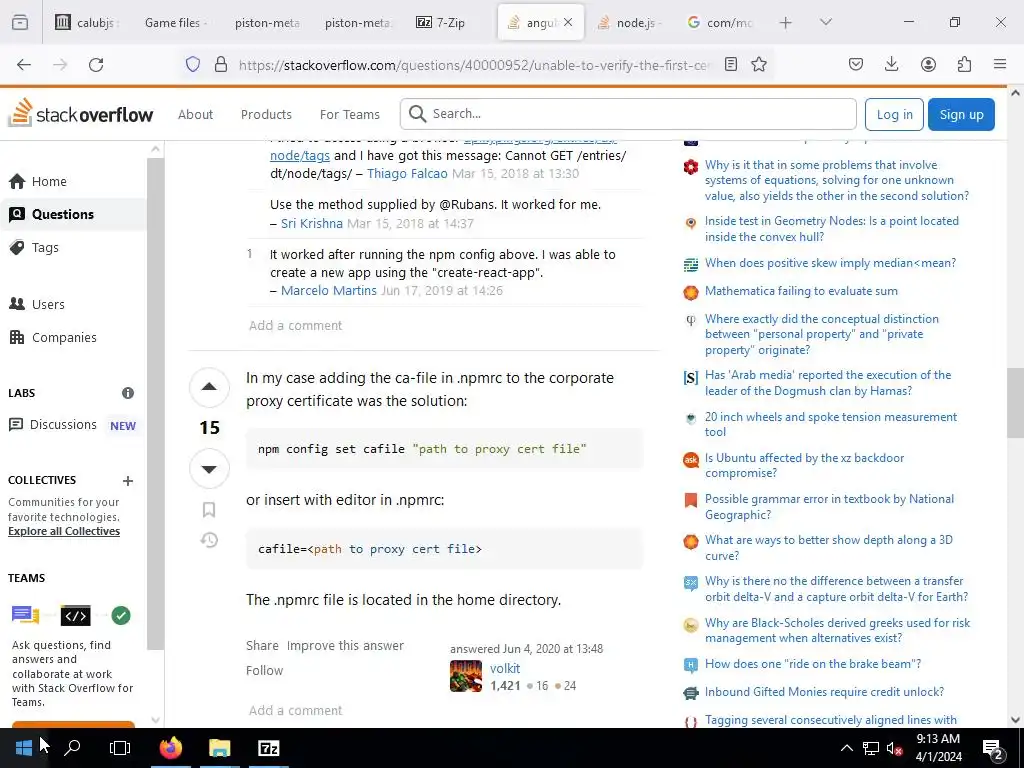Open tracking protection shield info
1024x768 pixels.
point(193,64)
